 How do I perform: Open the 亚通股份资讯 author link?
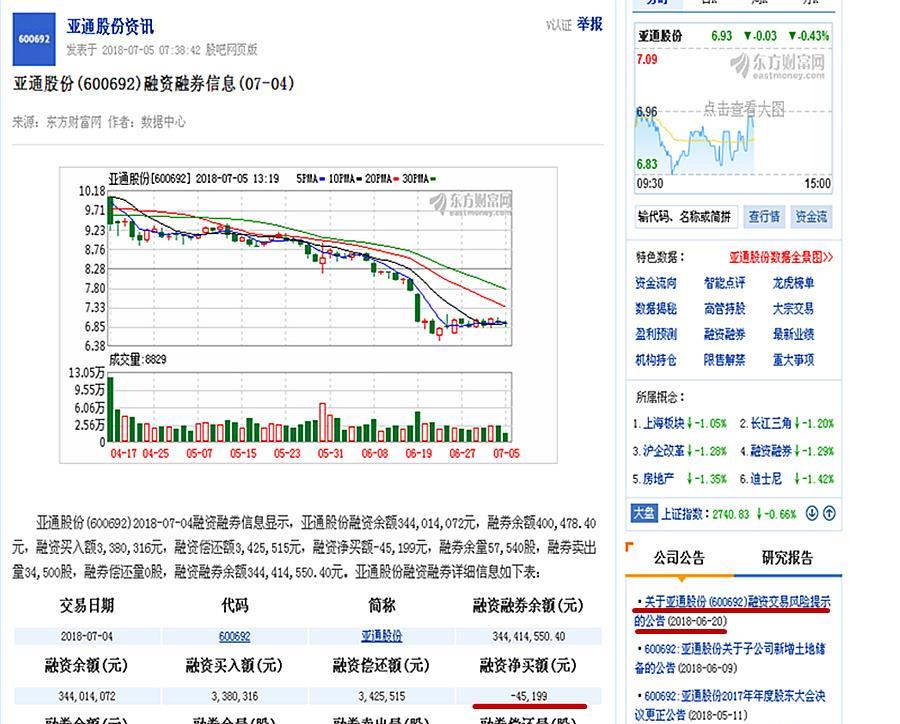(x=110, y=26)
